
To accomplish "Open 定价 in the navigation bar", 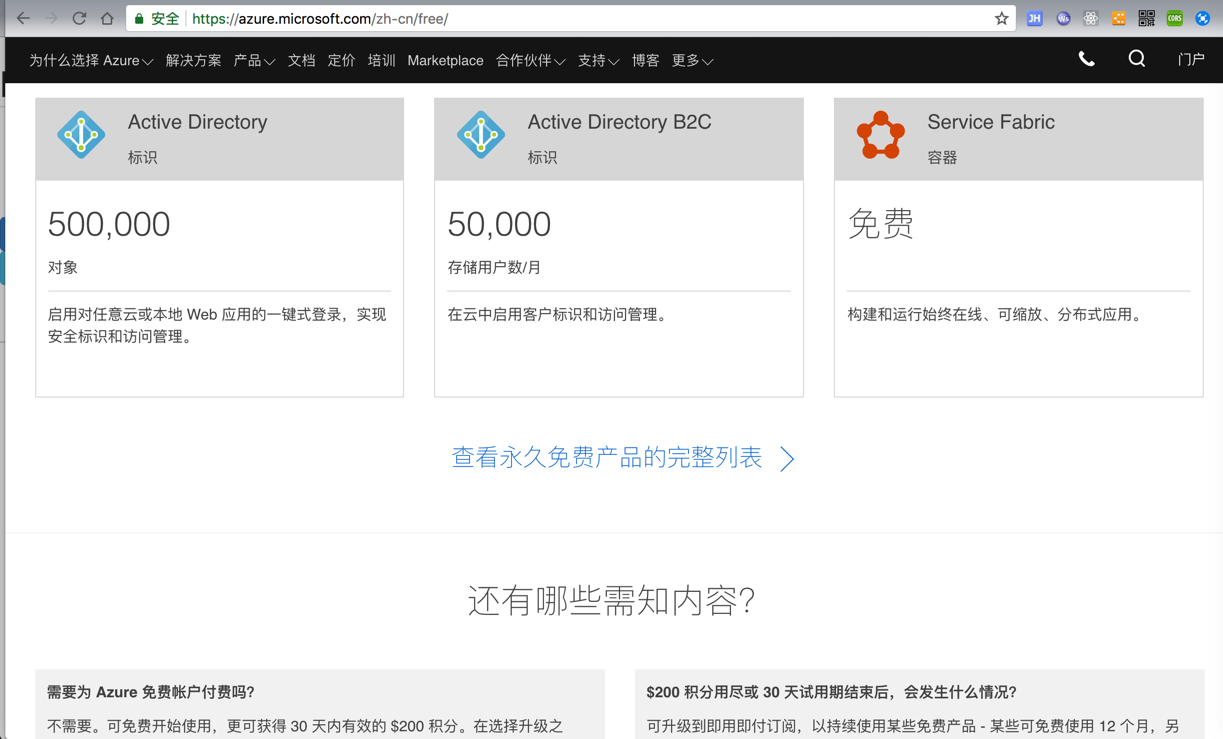I will (341, 61).
